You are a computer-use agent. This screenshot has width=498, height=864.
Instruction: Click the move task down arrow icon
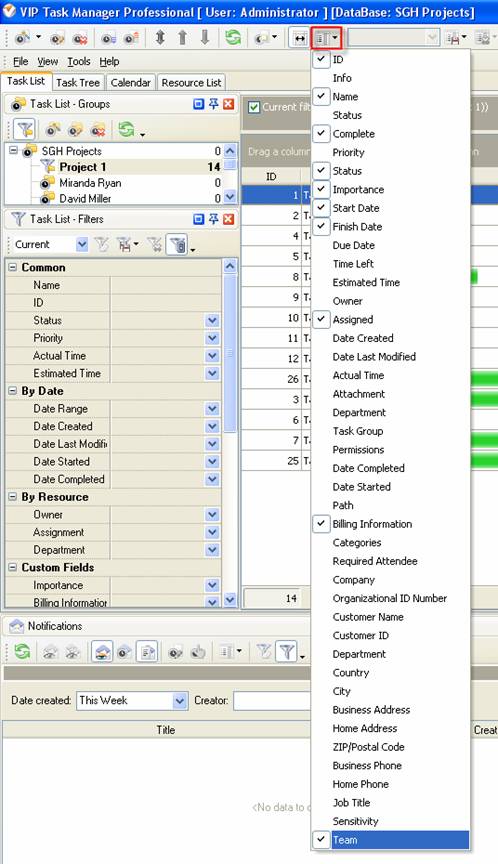[204, 37]
